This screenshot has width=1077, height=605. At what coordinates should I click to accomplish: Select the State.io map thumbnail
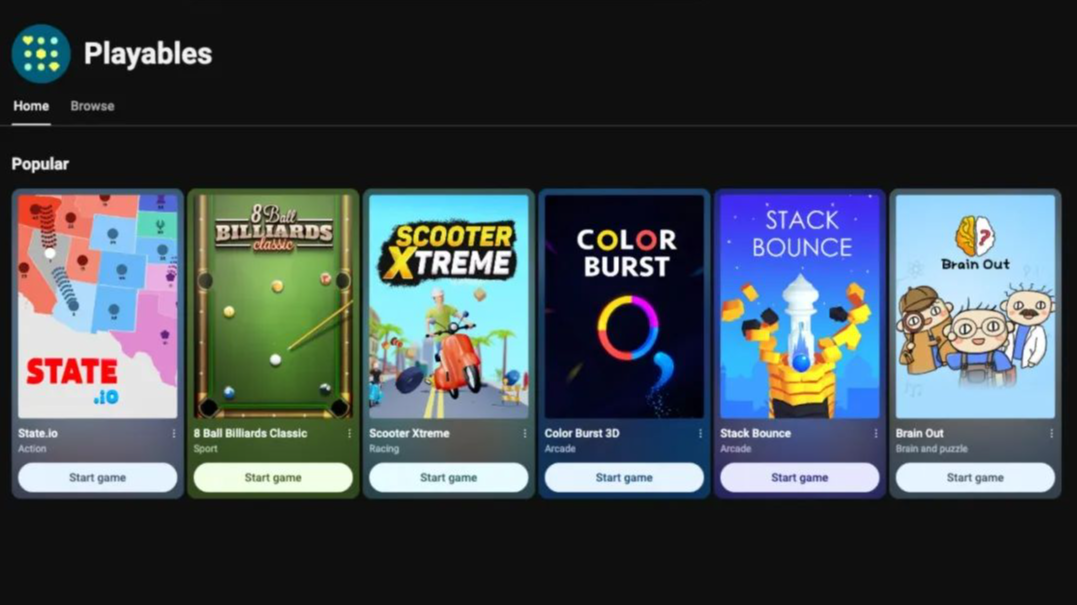point(98,306)
